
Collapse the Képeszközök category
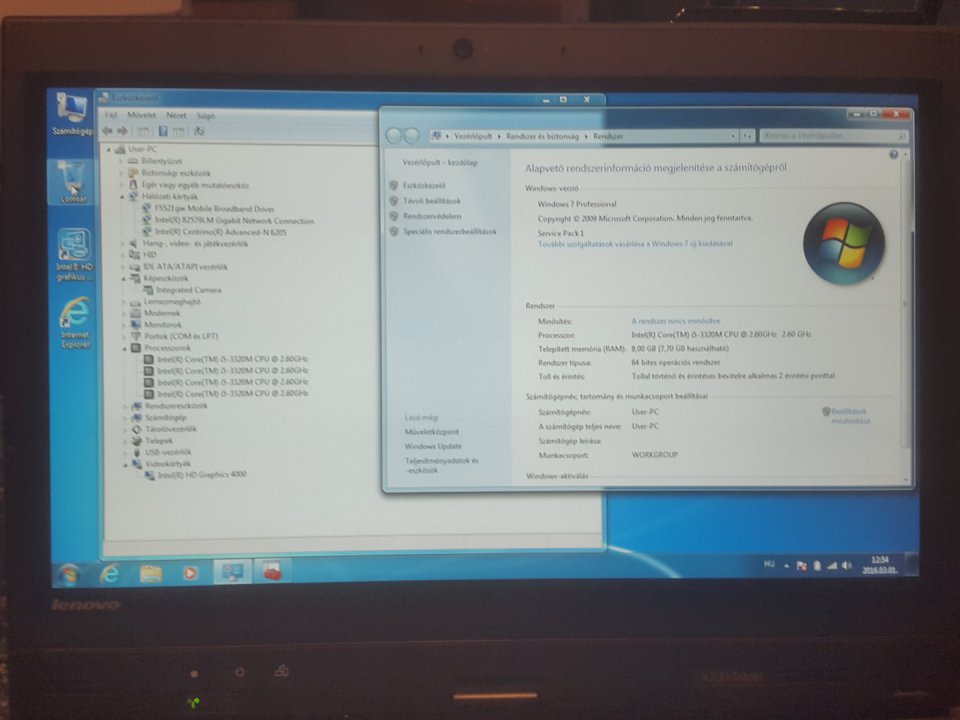coord(124,279)
